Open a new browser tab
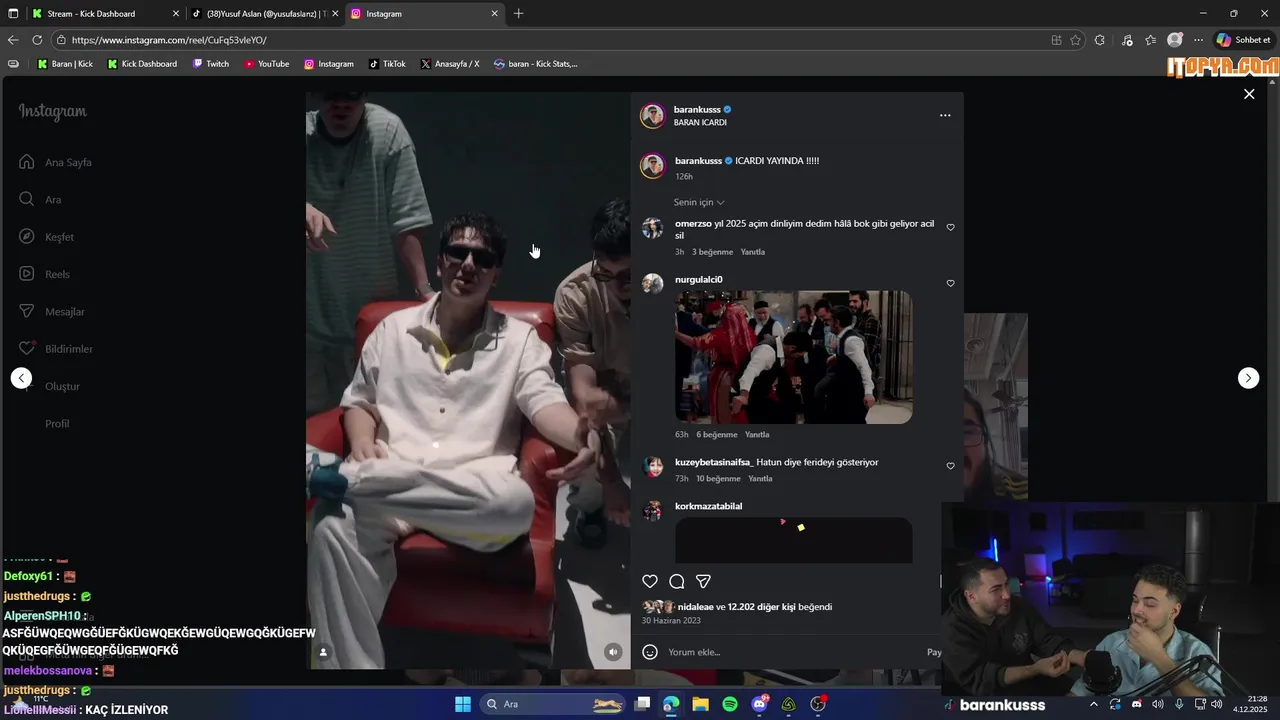 tap(518, 14)
